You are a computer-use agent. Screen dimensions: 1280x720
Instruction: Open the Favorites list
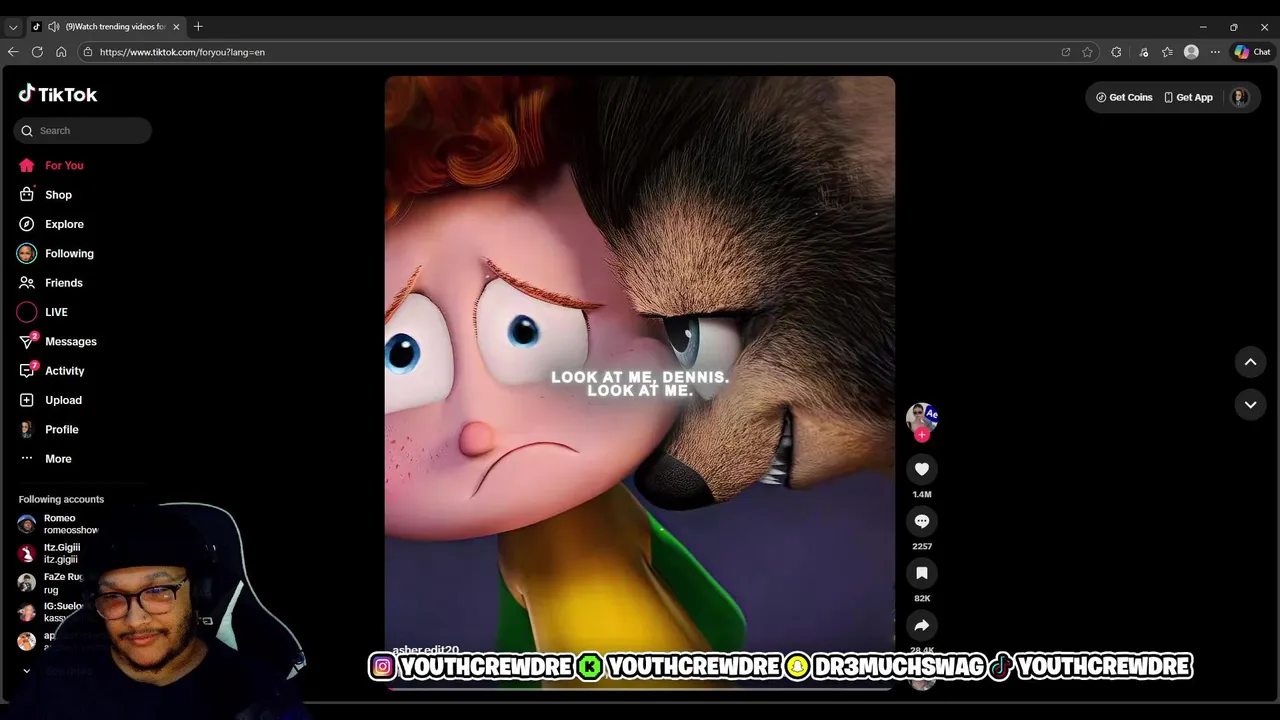click(x=1167, y=52)
